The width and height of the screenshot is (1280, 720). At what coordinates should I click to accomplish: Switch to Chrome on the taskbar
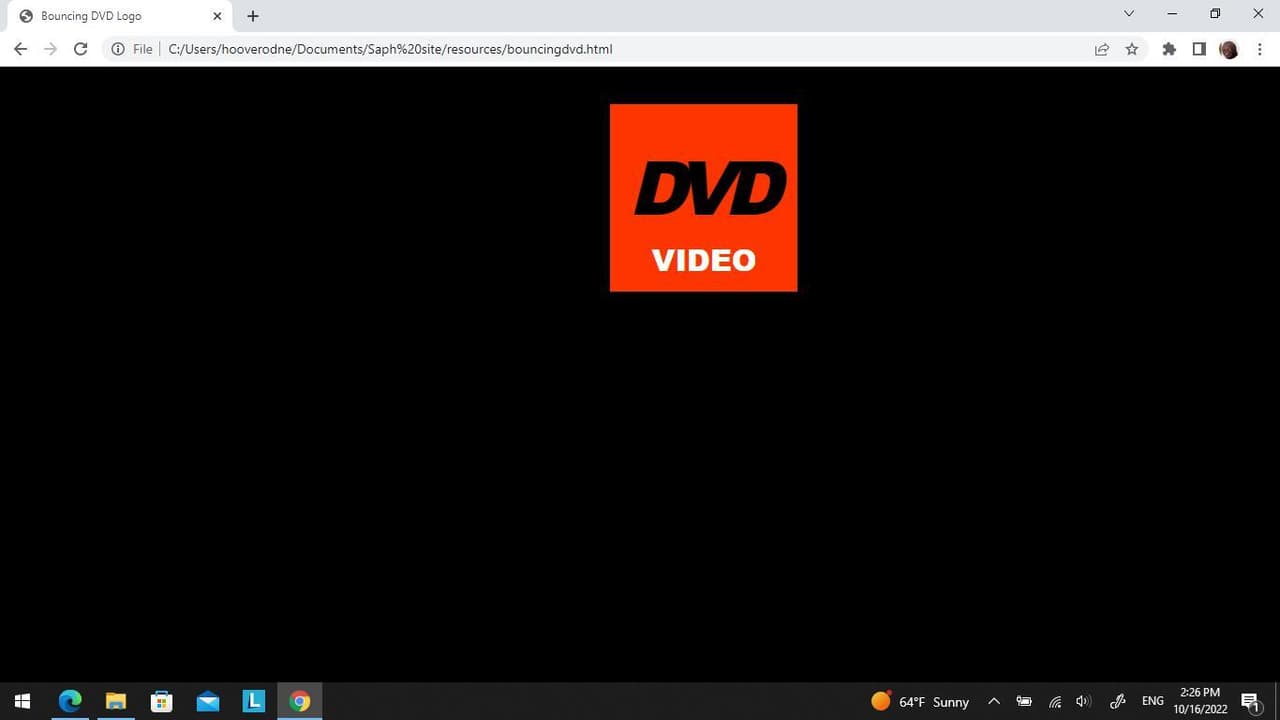click(x=300, y=701)
